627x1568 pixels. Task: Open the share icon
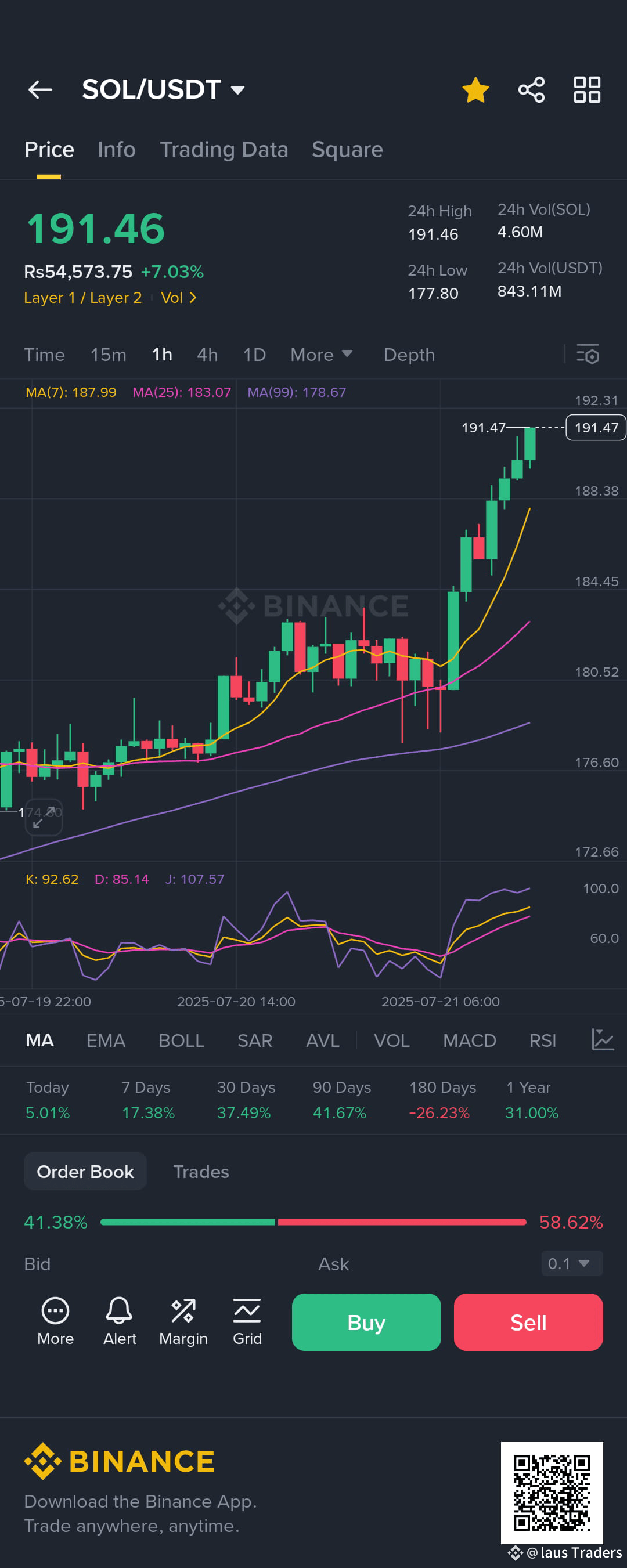click(x=531, y=90)
